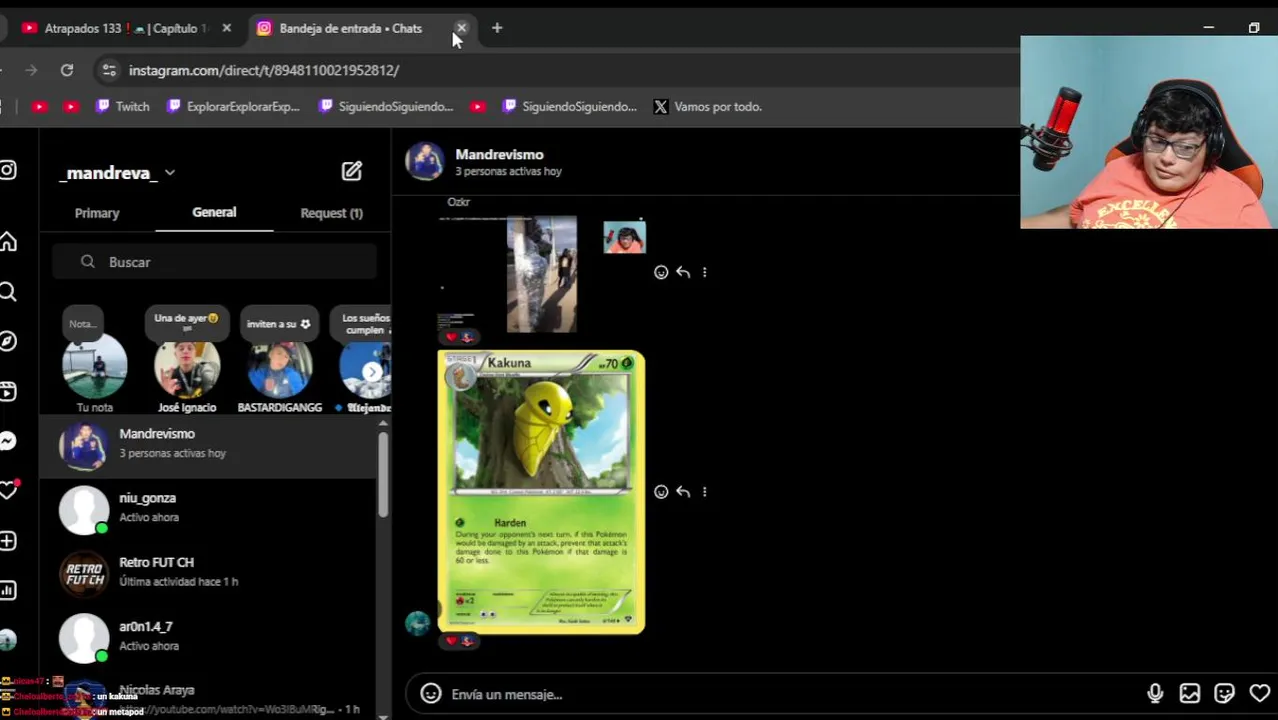Open the Vamos por todo. X bookmark
The height and width of the screenshot is (720, 1278).
(707, 106)
